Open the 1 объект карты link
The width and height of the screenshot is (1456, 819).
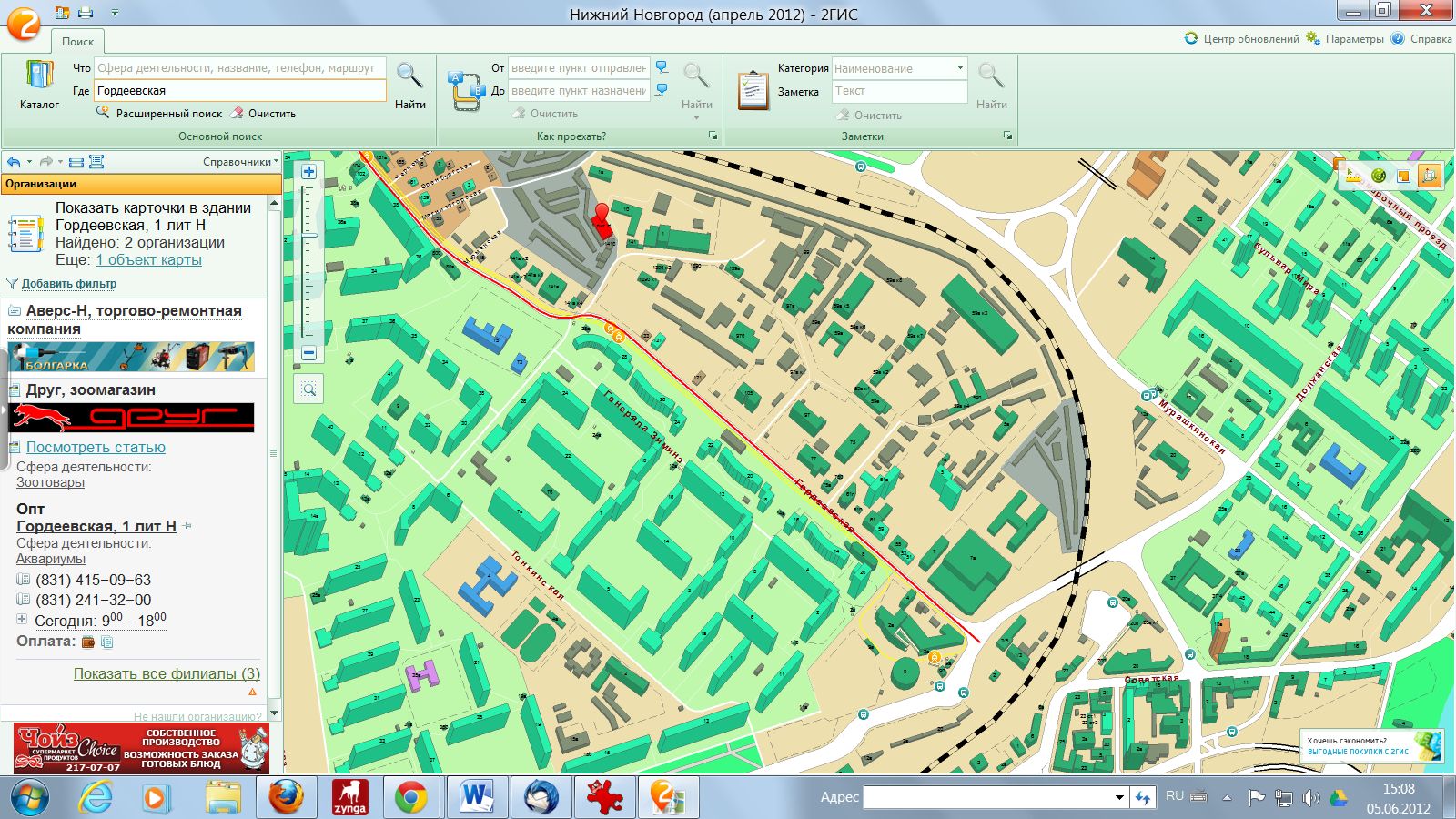(x=148, y=260)
